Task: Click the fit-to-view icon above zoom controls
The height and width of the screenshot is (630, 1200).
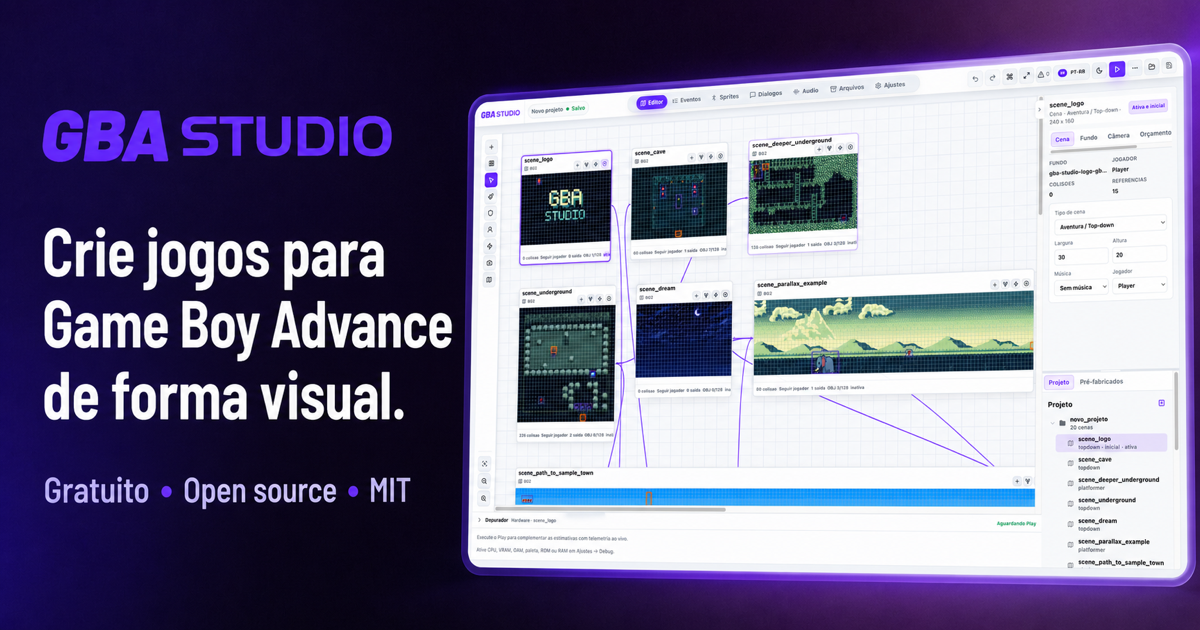Action: [x=484, y=464]
